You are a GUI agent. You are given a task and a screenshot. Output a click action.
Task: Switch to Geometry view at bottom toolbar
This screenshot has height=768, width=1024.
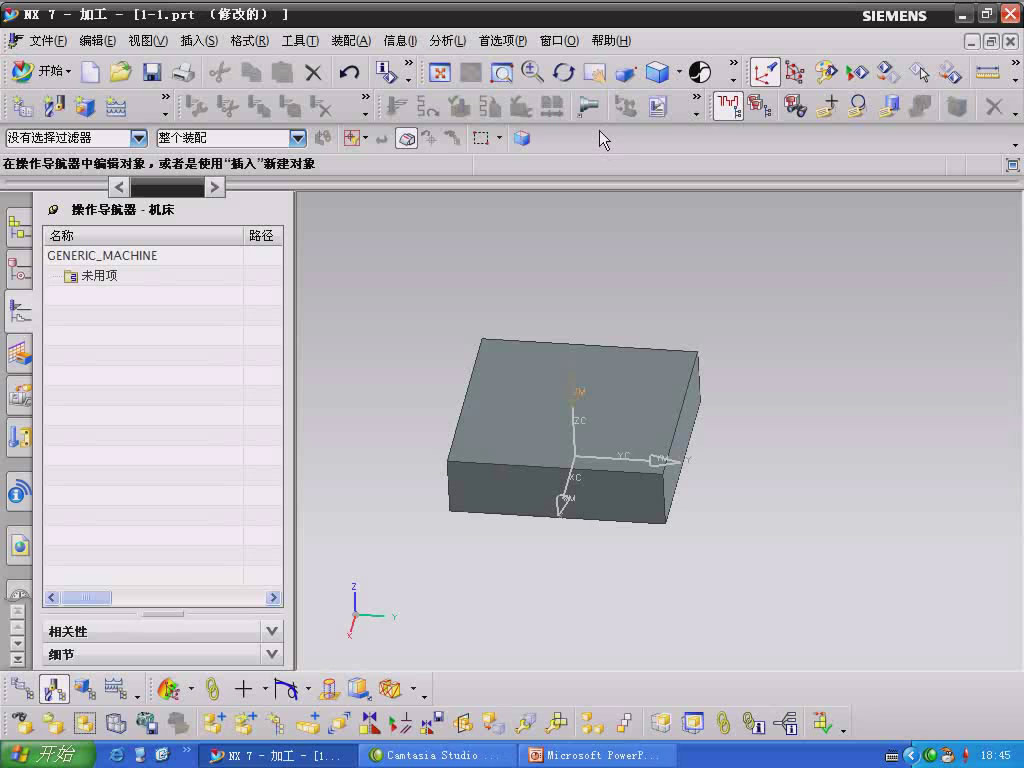tap(85, 688)
